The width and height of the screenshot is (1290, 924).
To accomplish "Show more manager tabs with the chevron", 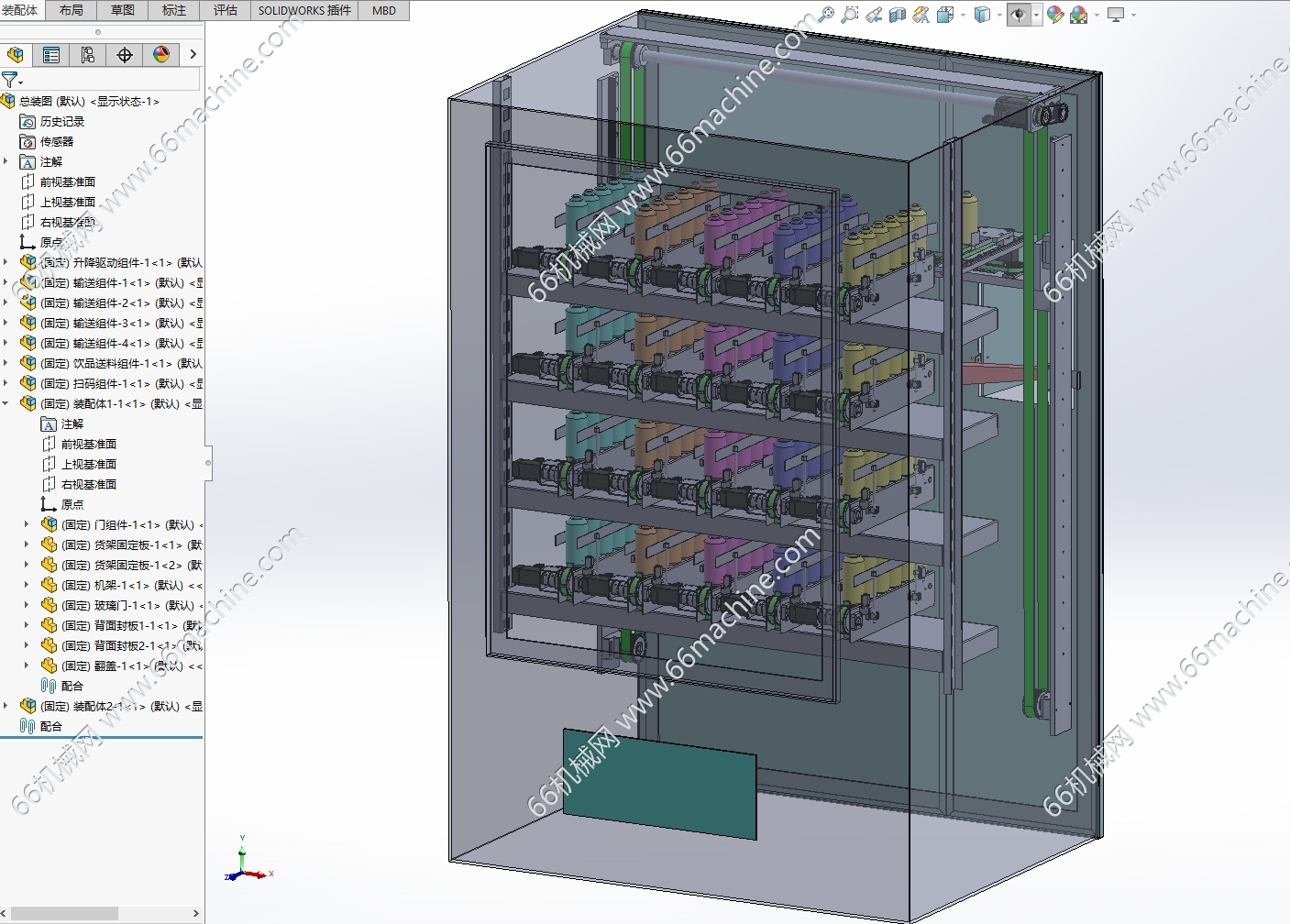I will coord(193,55).
